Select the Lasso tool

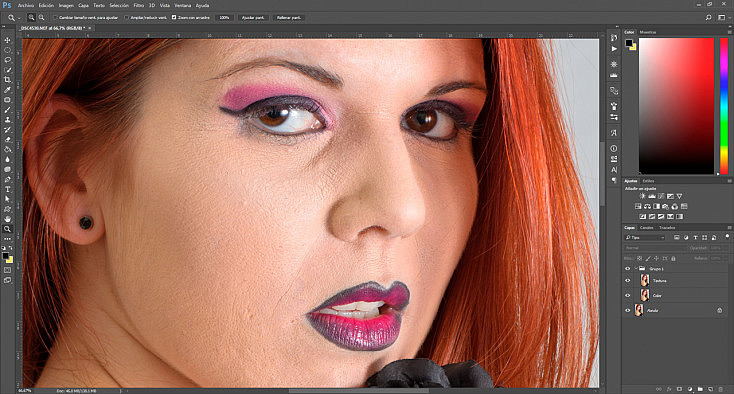tap(7, 60)
